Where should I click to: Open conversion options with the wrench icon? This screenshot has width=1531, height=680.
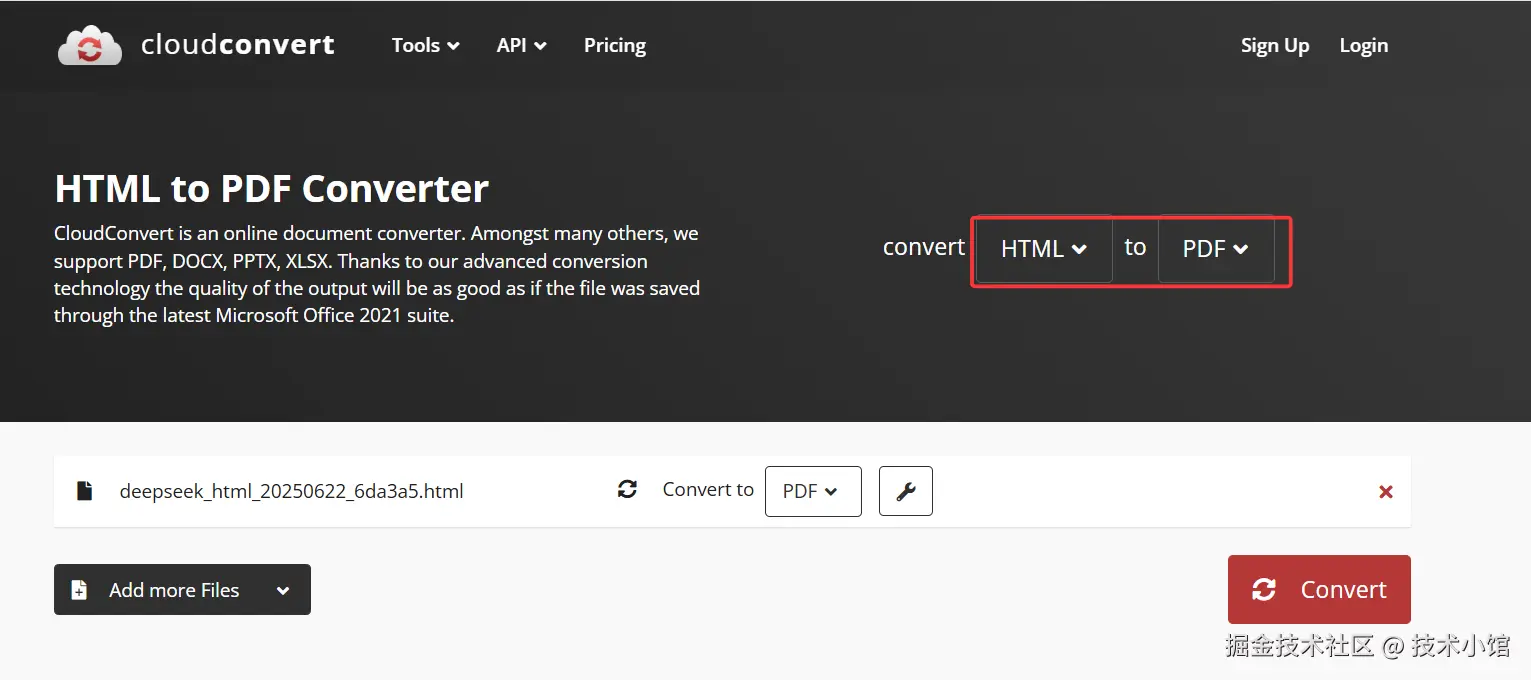[x=906, y=491]
